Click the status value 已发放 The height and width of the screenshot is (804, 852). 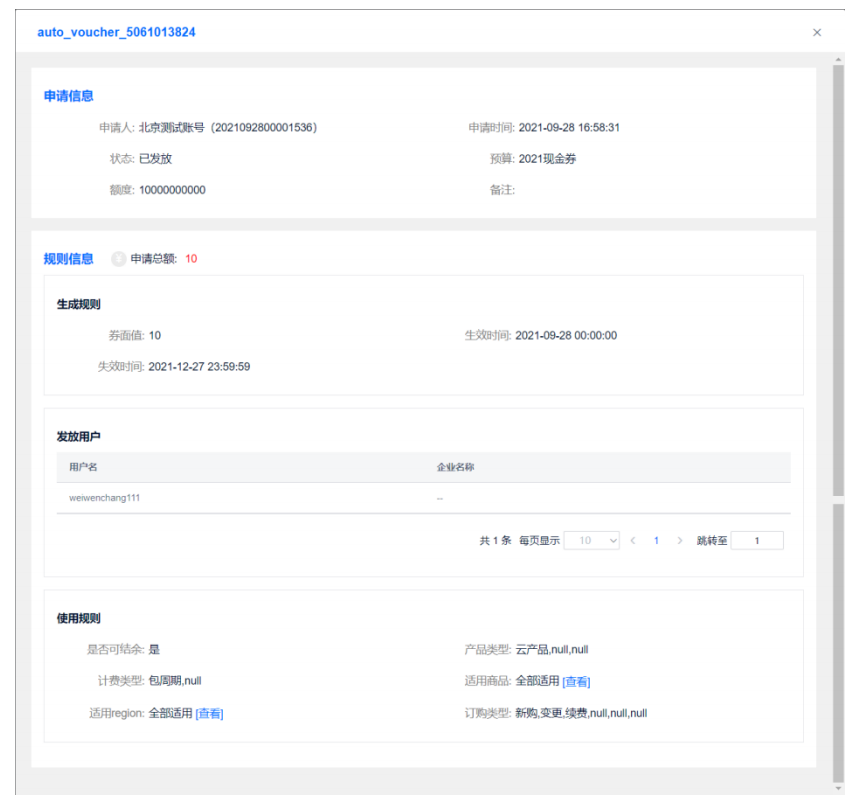click(x=155, y=159)
